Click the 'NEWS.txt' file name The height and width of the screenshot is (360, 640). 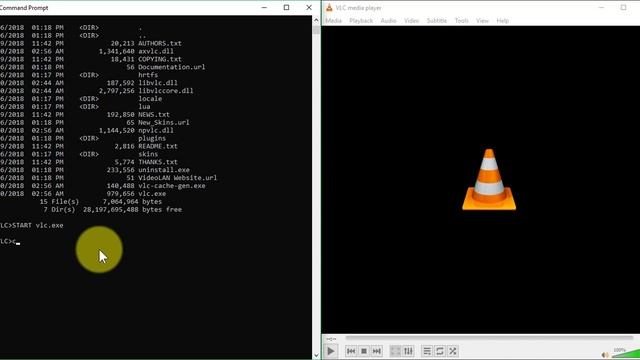click(154, 115)
